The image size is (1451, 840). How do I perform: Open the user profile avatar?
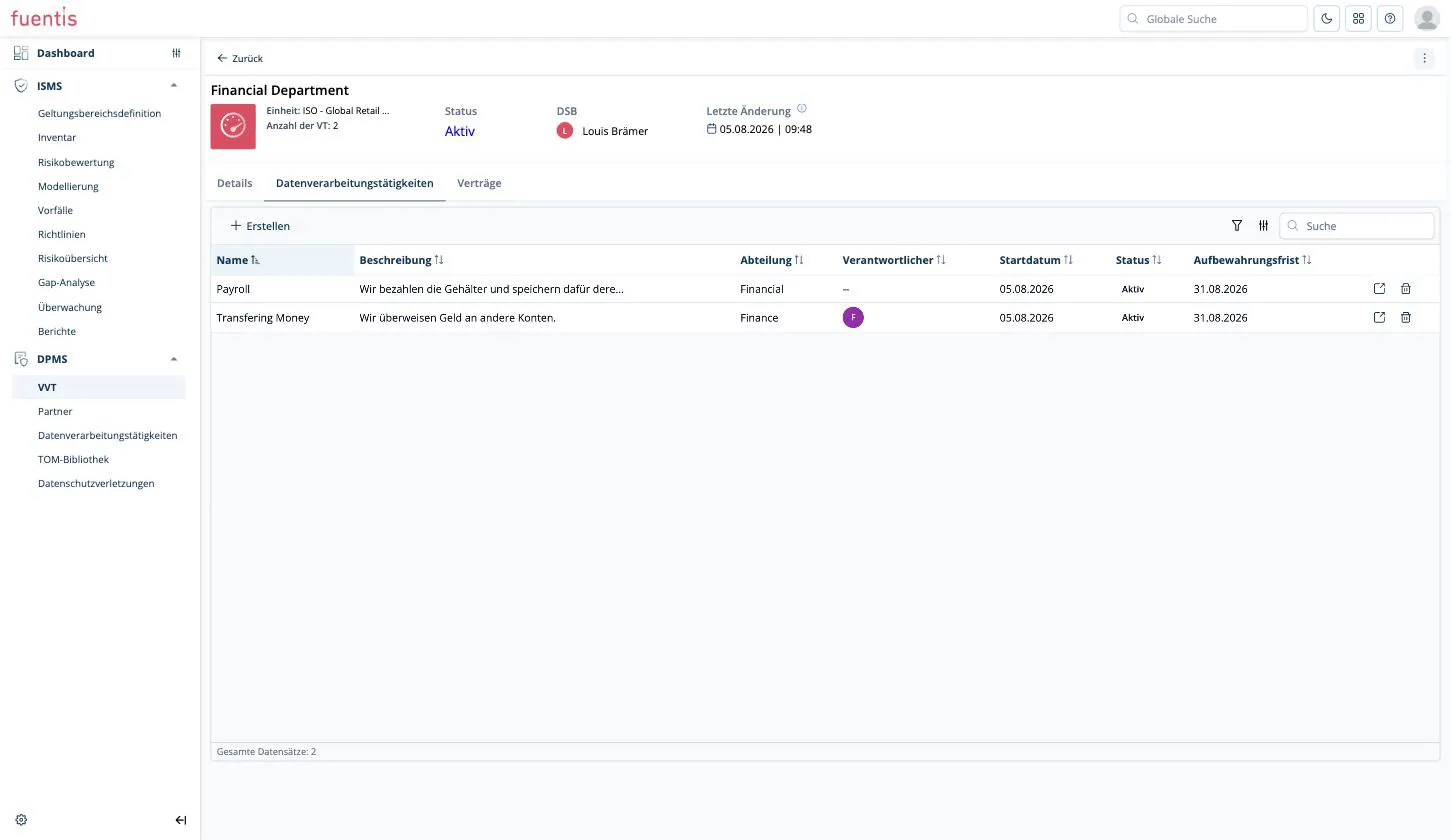point(1427,18)
